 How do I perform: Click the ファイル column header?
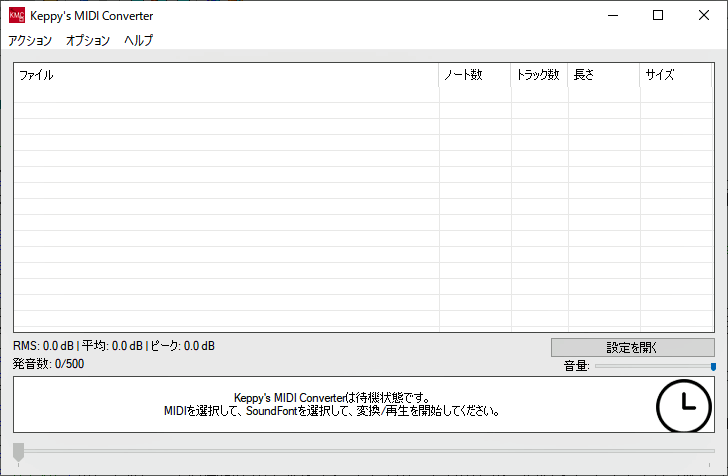[x=226, y=75]
